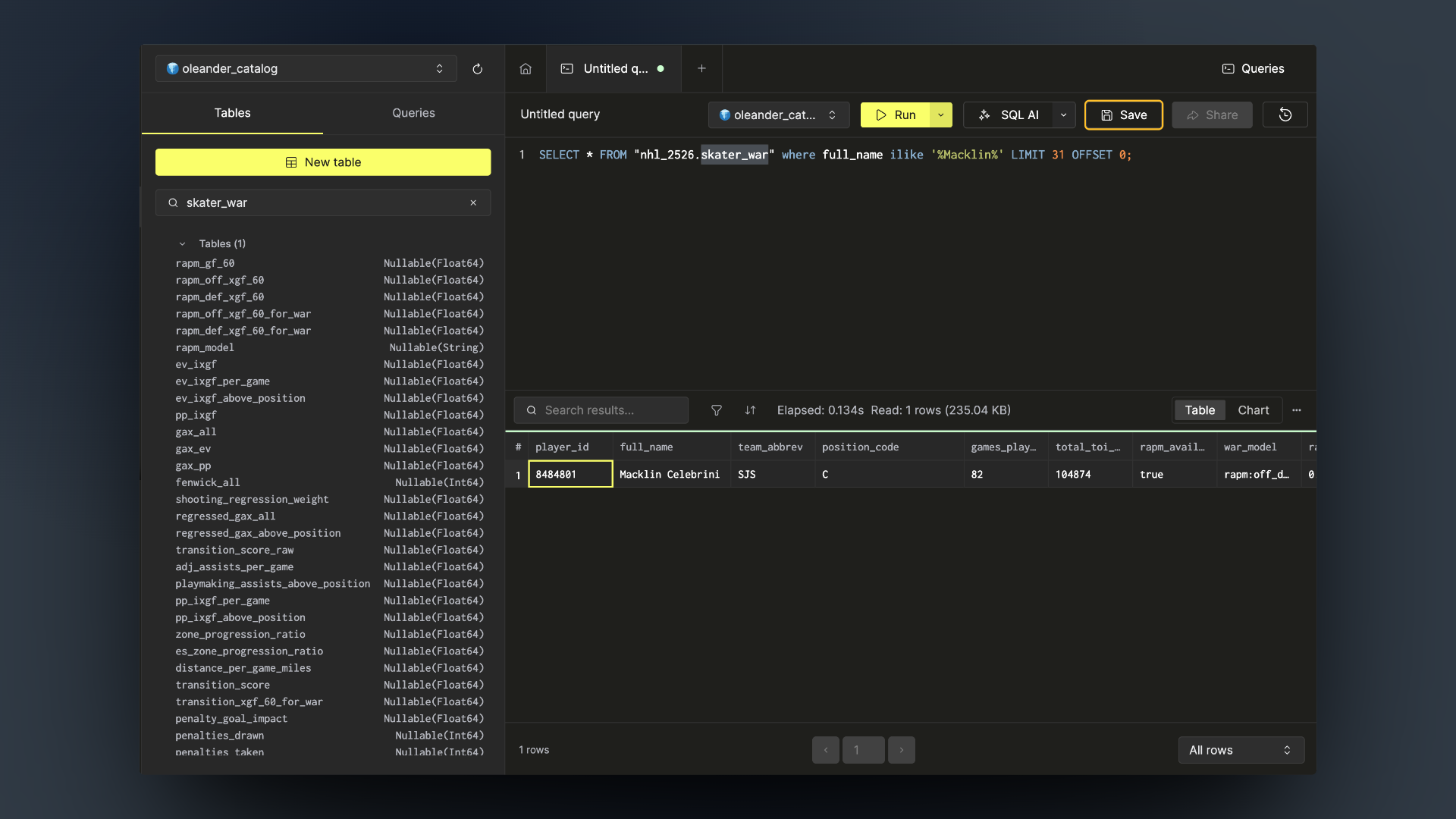
Task: Open SQL AI assistant
Action: [x=1008, y=115]
